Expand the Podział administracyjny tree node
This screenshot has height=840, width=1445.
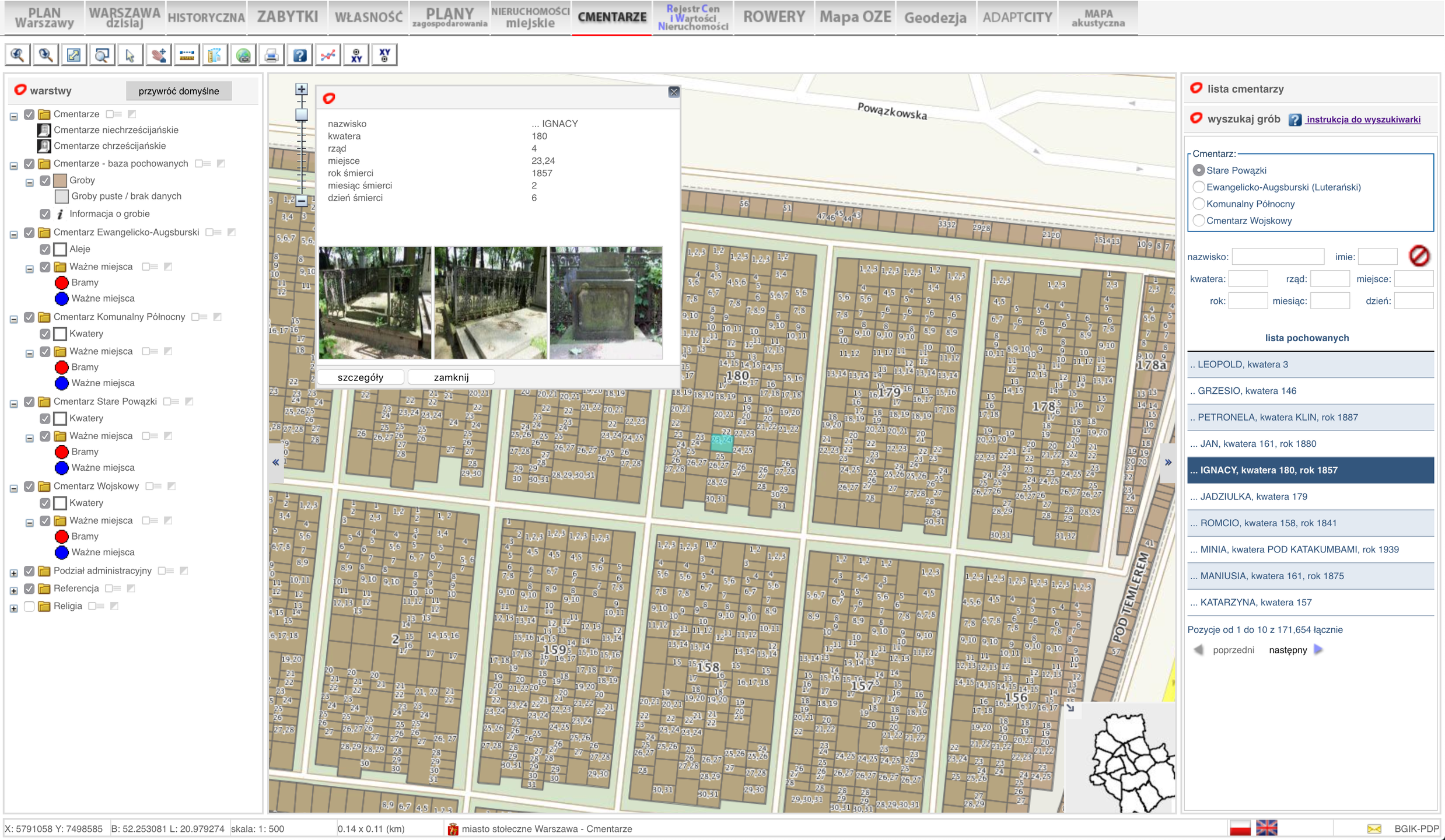click(14, 572)
